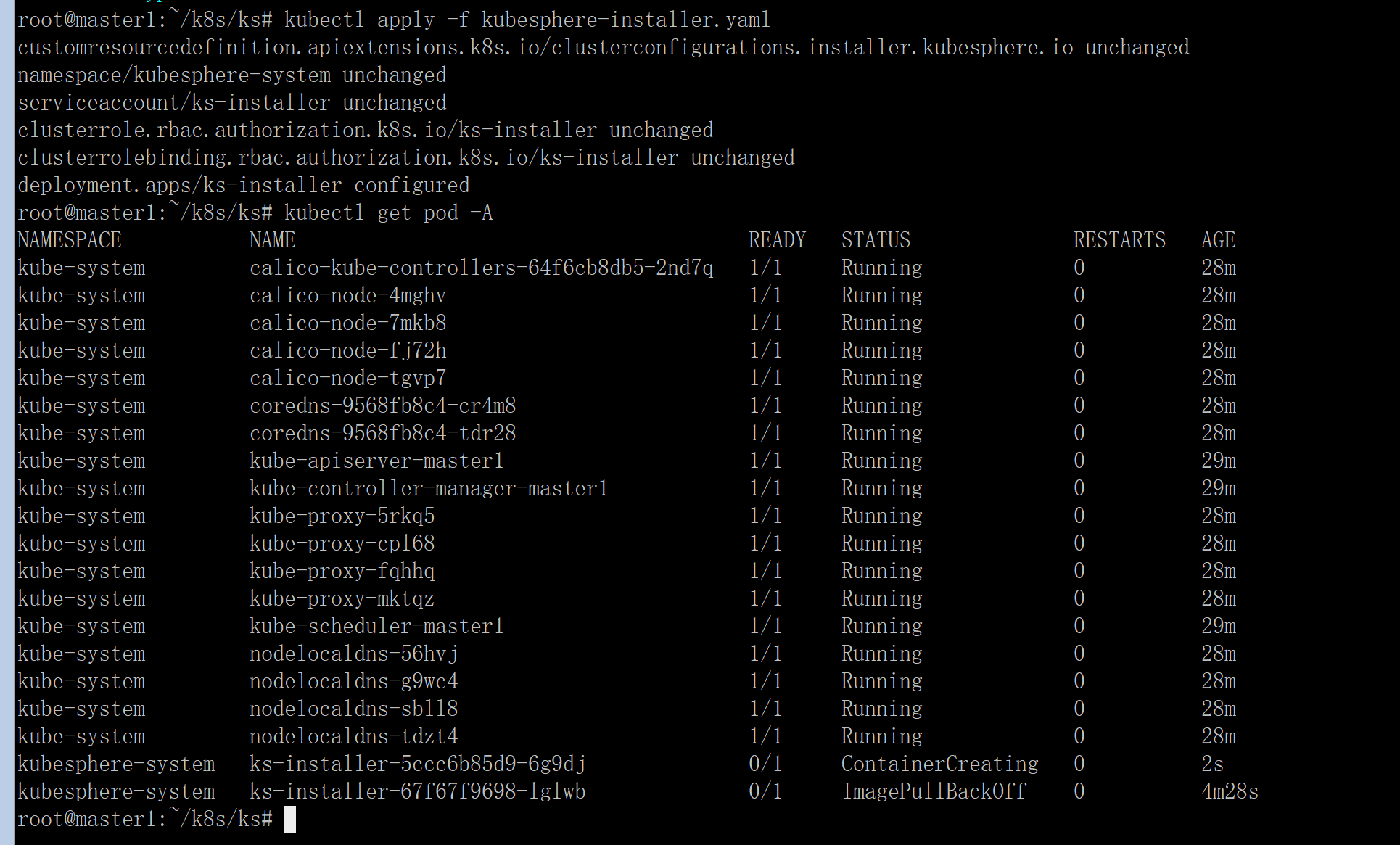The width and height of the screenshot is (1400, 845).
Task: Click the NAMESPACE column header
Action: [x=70, y=240]
